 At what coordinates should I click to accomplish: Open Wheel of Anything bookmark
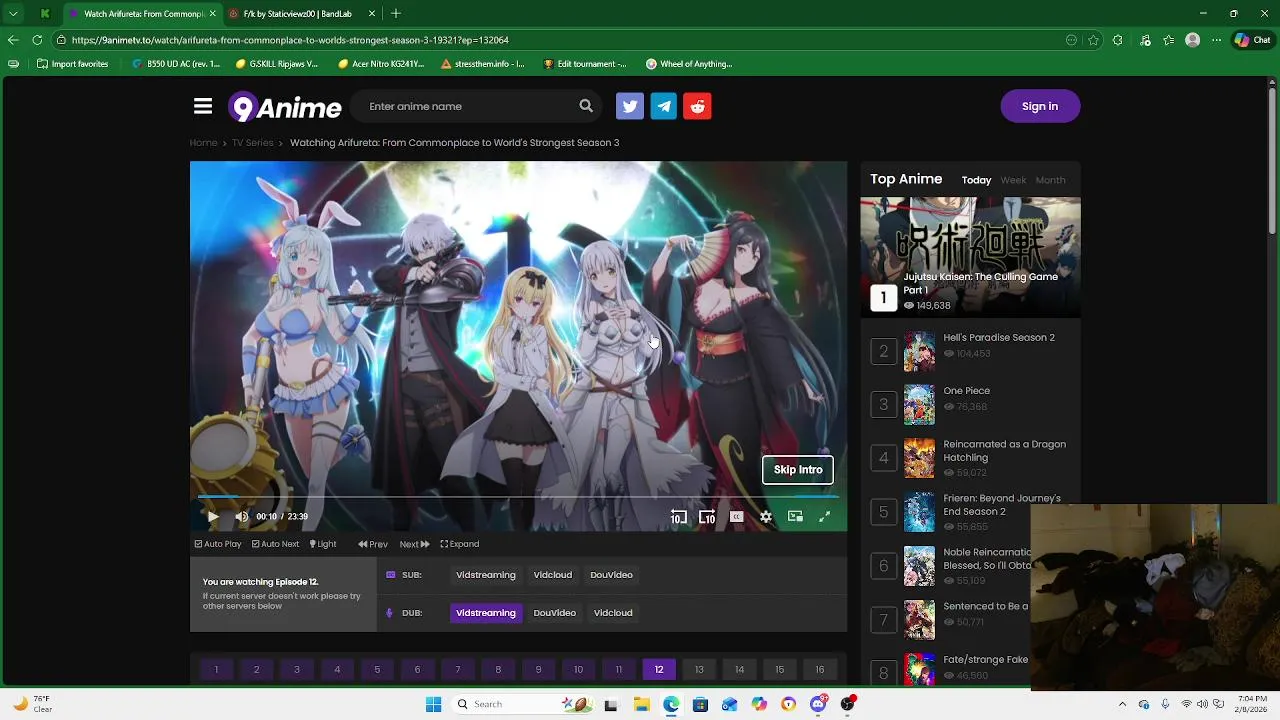[x=690, y=64]
